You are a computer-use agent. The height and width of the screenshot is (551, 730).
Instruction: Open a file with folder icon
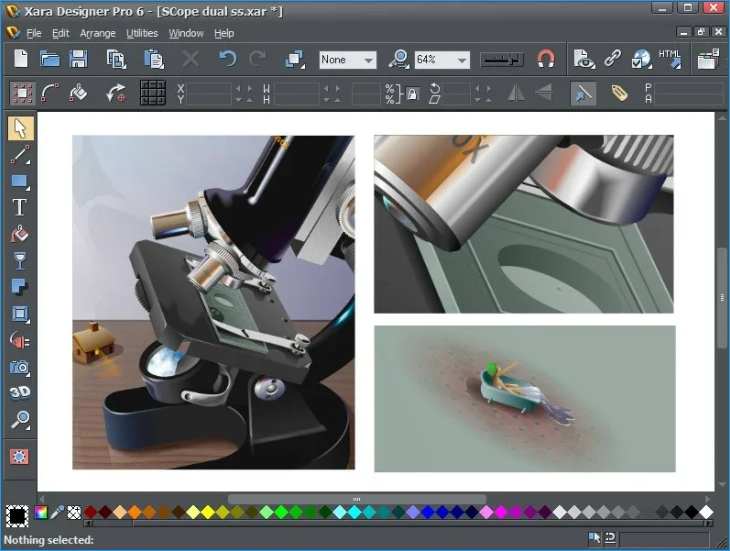click(x=50, y=59)
